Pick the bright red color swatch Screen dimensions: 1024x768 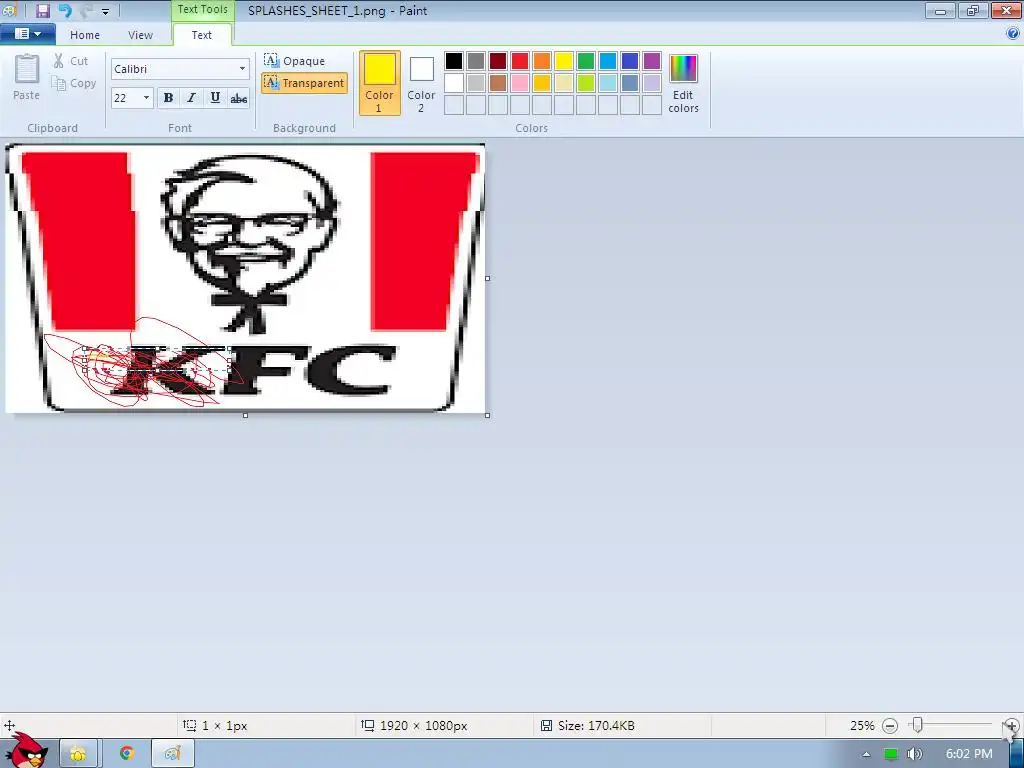point(520,61)
